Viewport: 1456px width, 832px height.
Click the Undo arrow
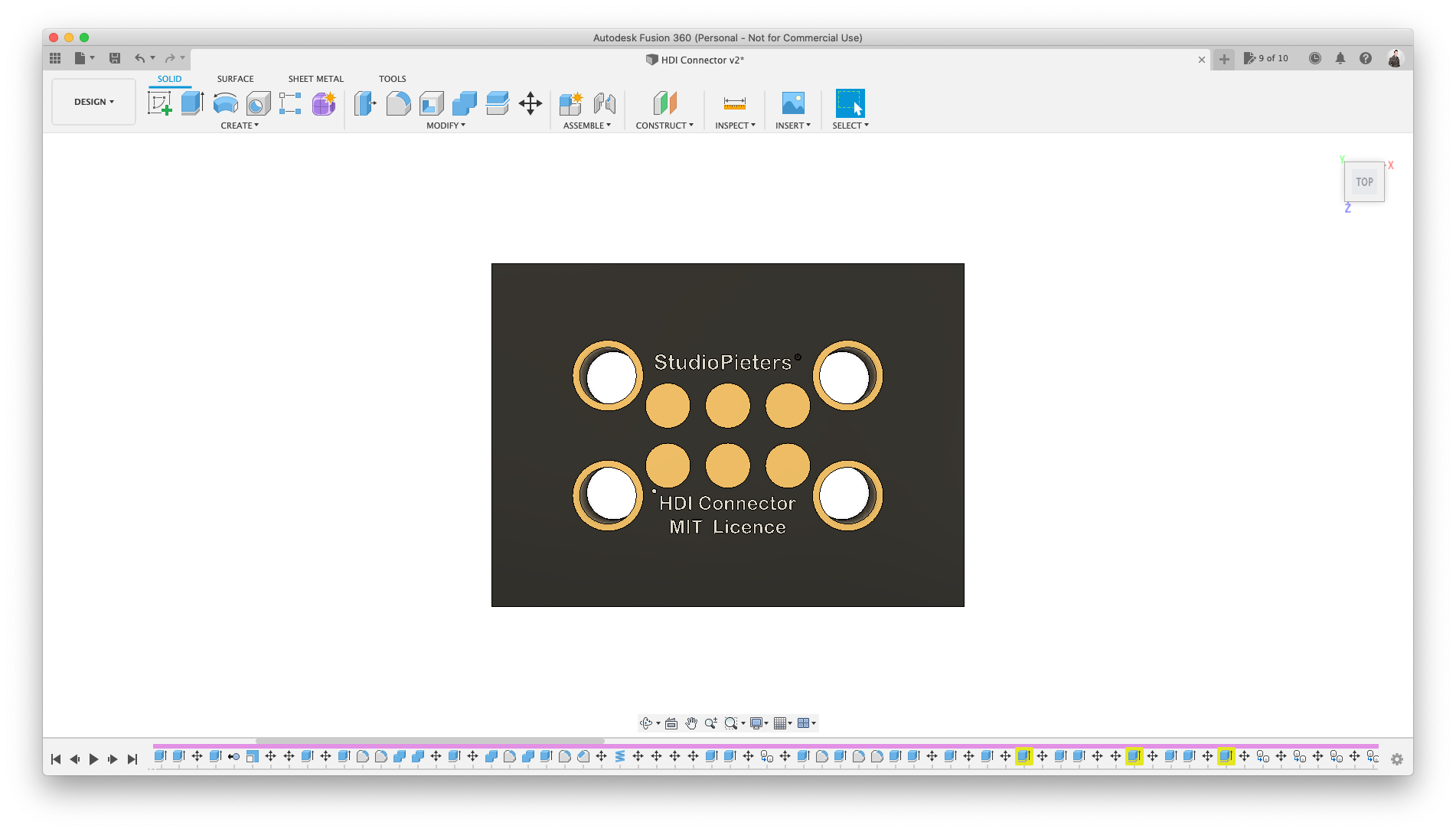(x=139, y=58)
